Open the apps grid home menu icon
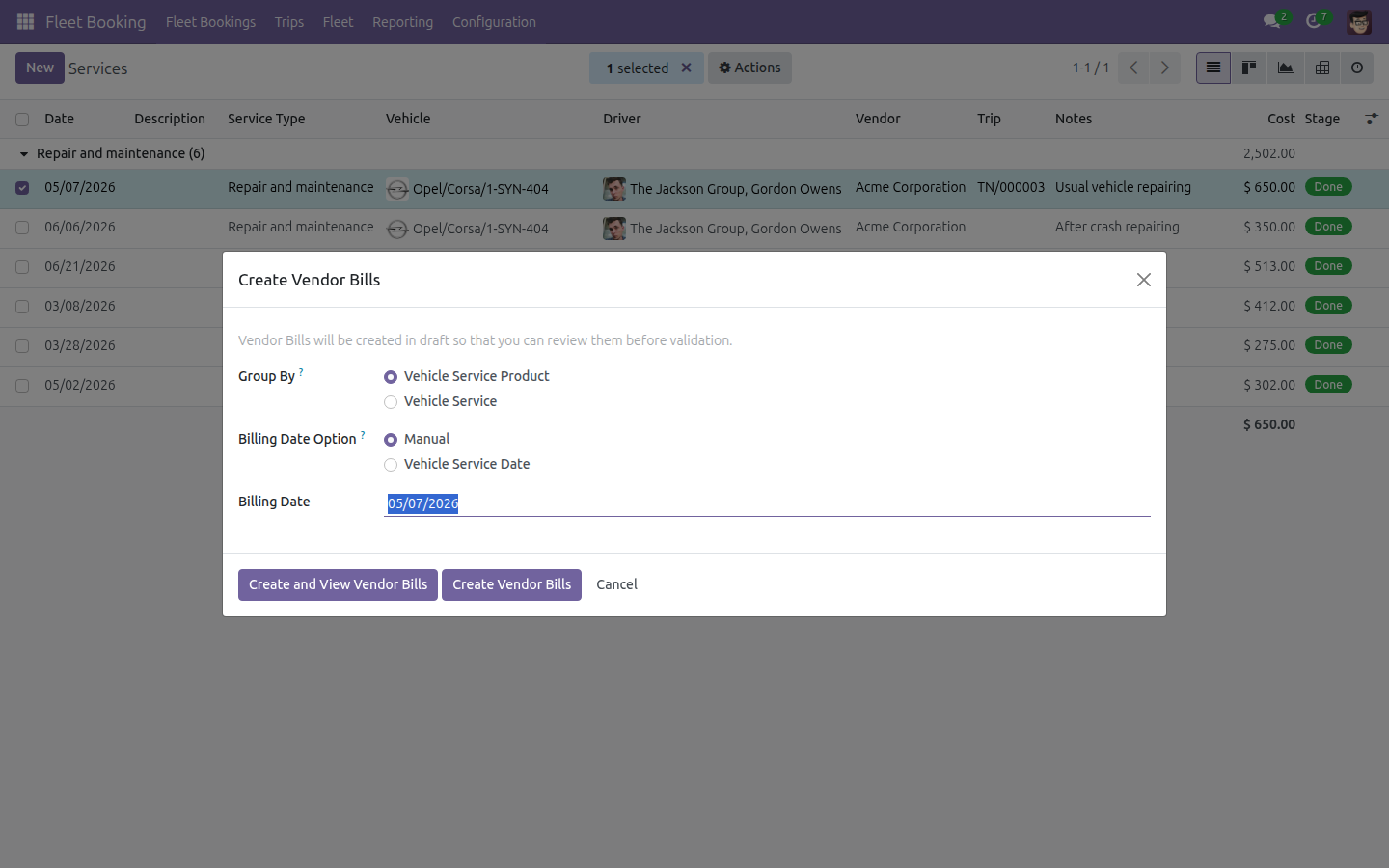 click(26, 21)
